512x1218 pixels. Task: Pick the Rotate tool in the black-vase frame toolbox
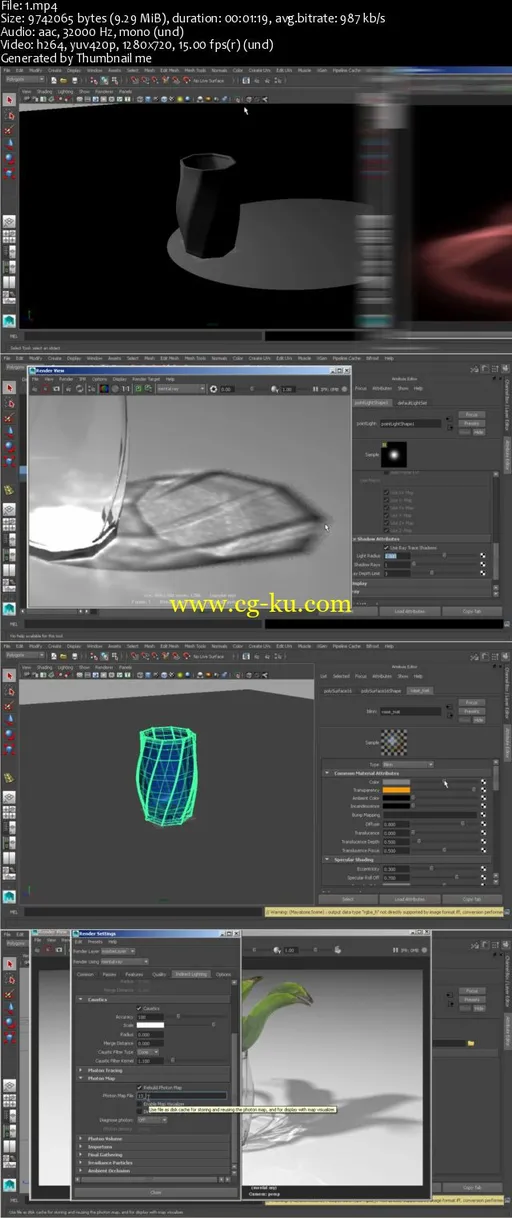click(x=9, y=157)
